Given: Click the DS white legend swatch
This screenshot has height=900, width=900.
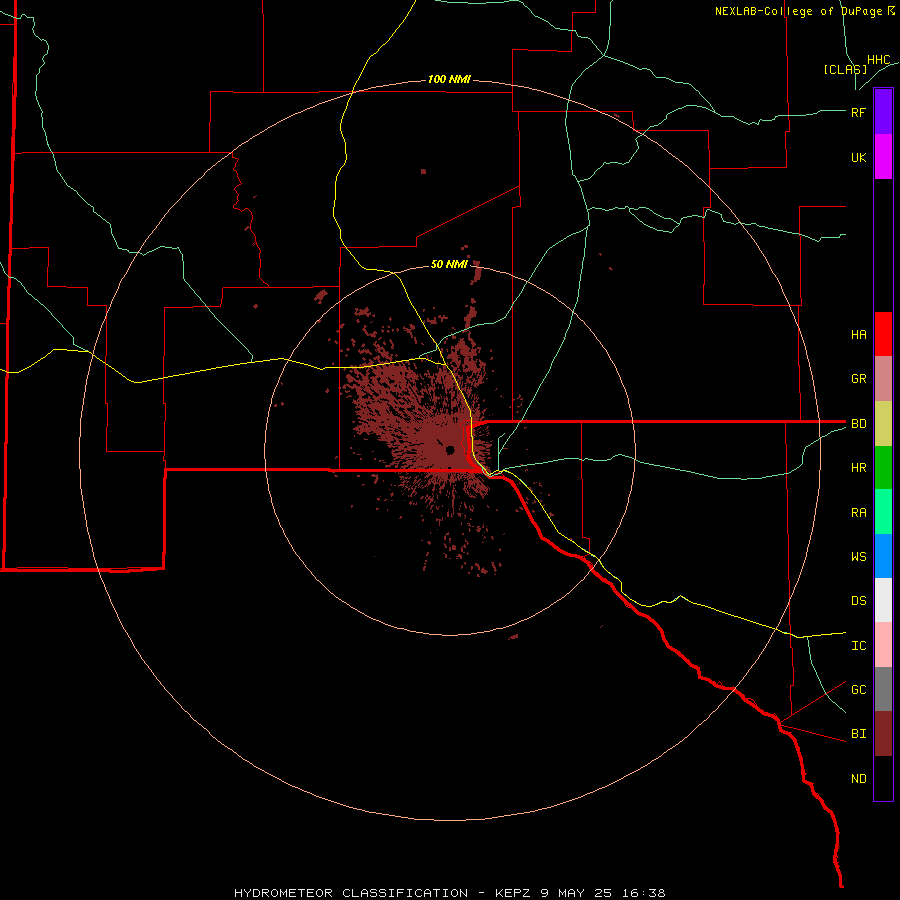Looking at the screenshot, I should (x=883, y=600).
